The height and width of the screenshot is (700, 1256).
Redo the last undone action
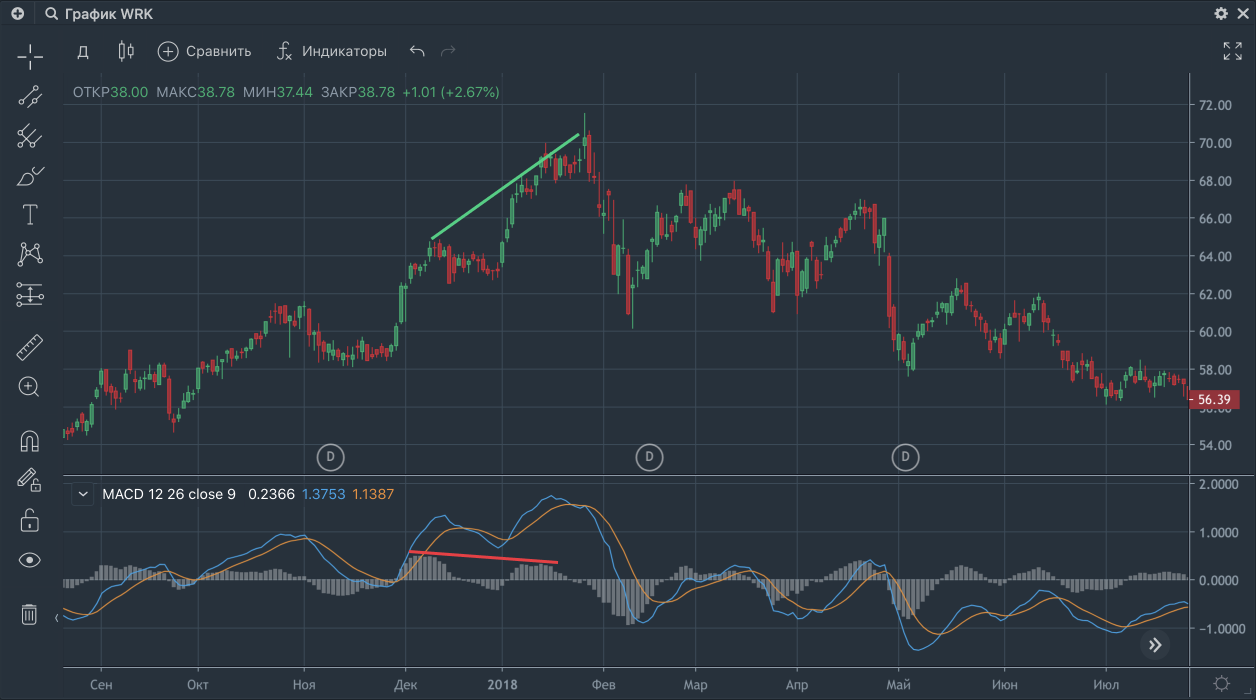click(x=448, y=51)
